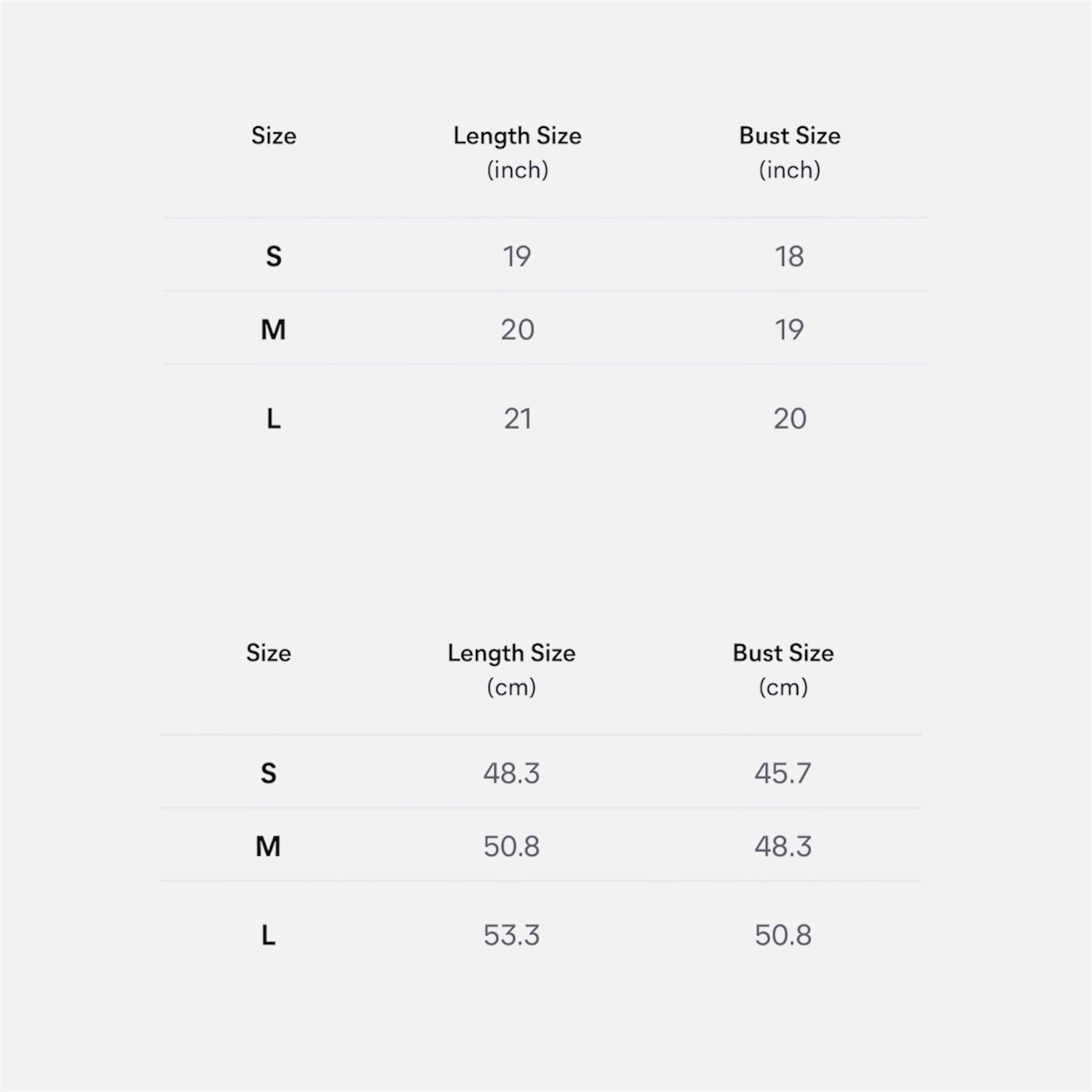
Task: Click the Size header of the cm table
Action: pos(268,653)
